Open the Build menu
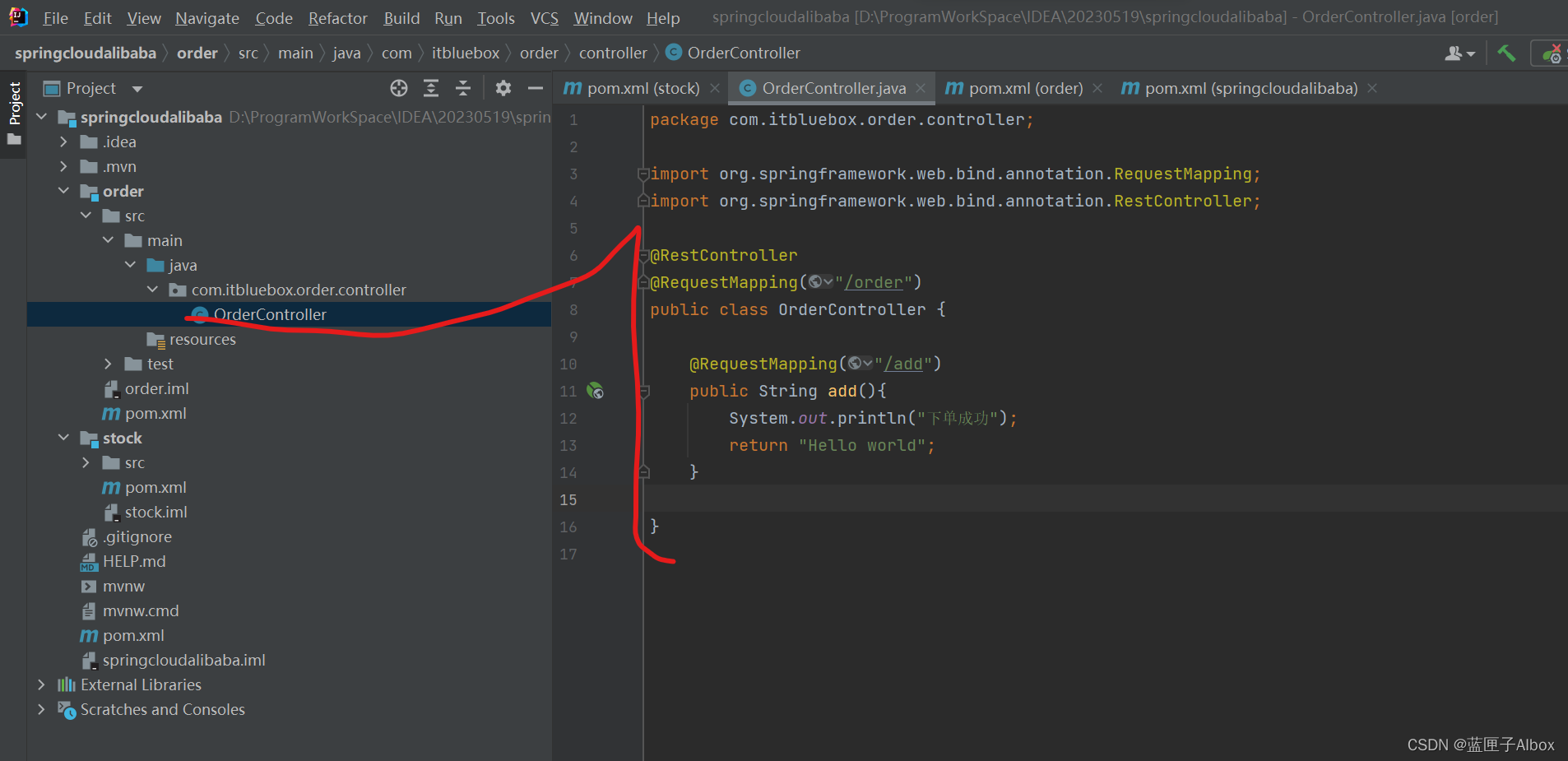Viewport: 1568px width, 761px height. click(401, 18)
